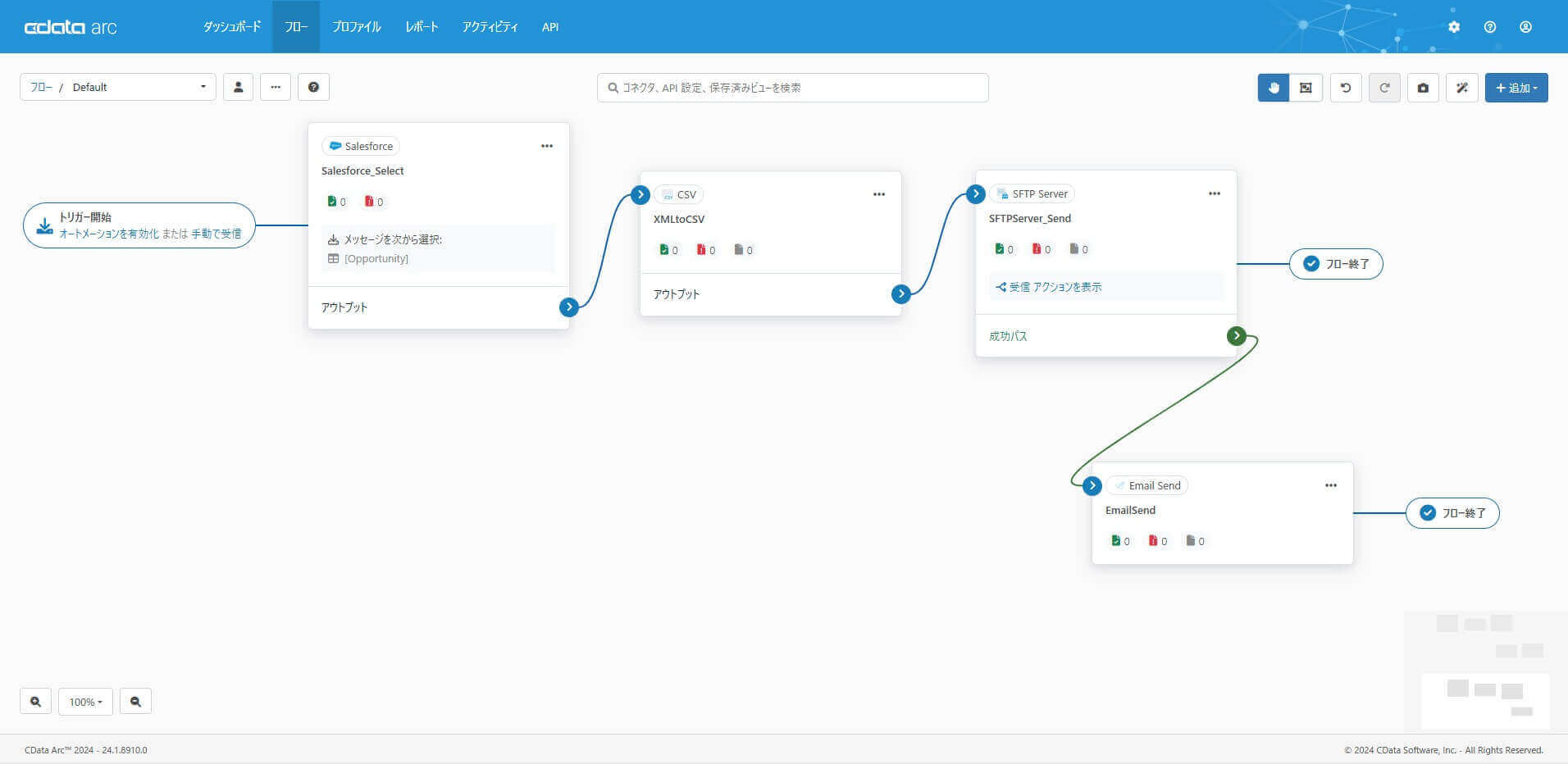Click XMLtoCSV unsent file count icon

click(x=739, y=249)
